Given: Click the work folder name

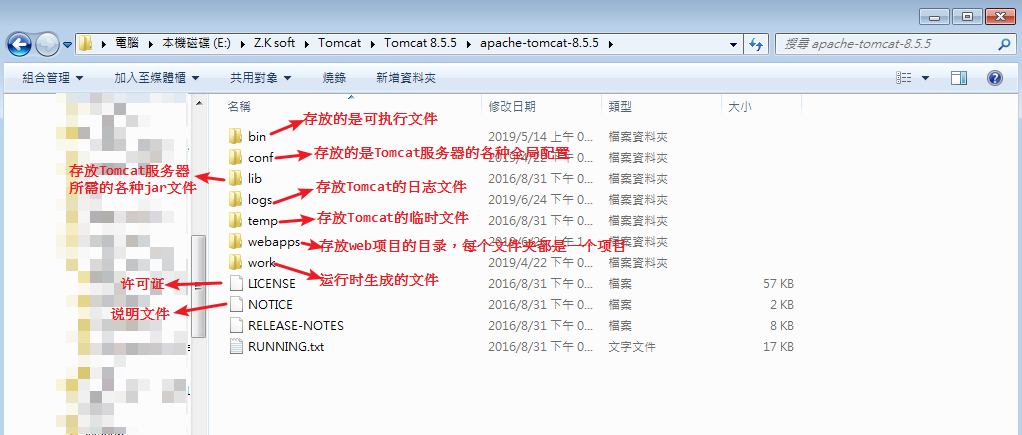Looking at the screenshot, I should [261, 263].
